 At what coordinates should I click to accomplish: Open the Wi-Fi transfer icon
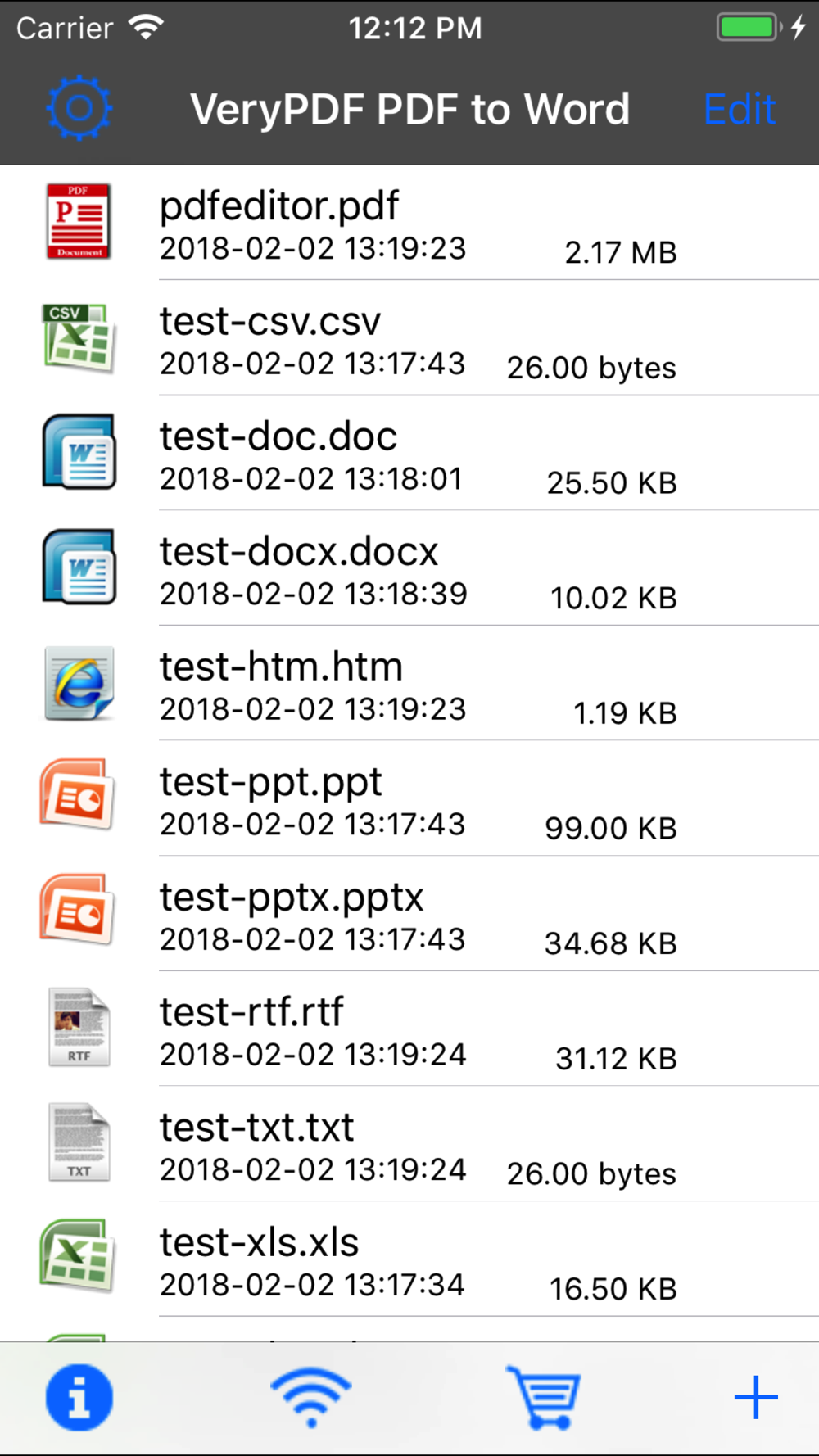click(310, 1397)
